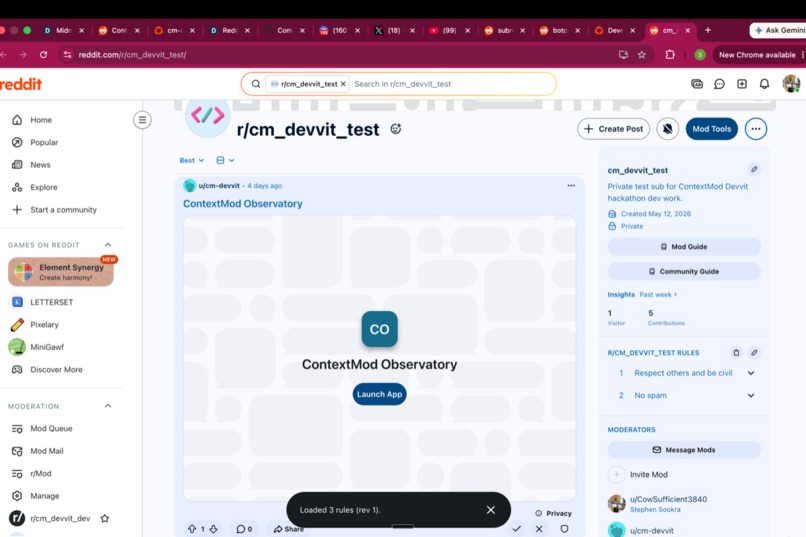Reload the current page
The image size is (806, 537).
pyautogui.click(x=44, y=54)
